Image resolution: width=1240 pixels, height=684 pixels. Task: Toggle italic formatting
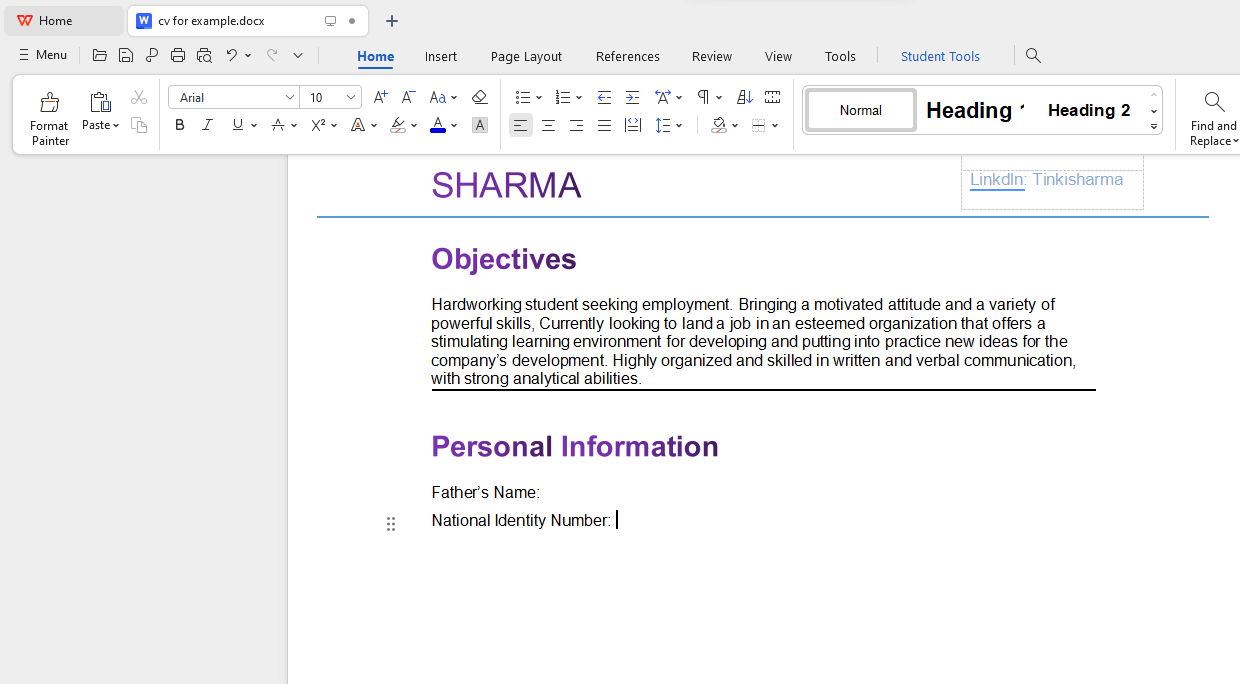coord(208,125)
